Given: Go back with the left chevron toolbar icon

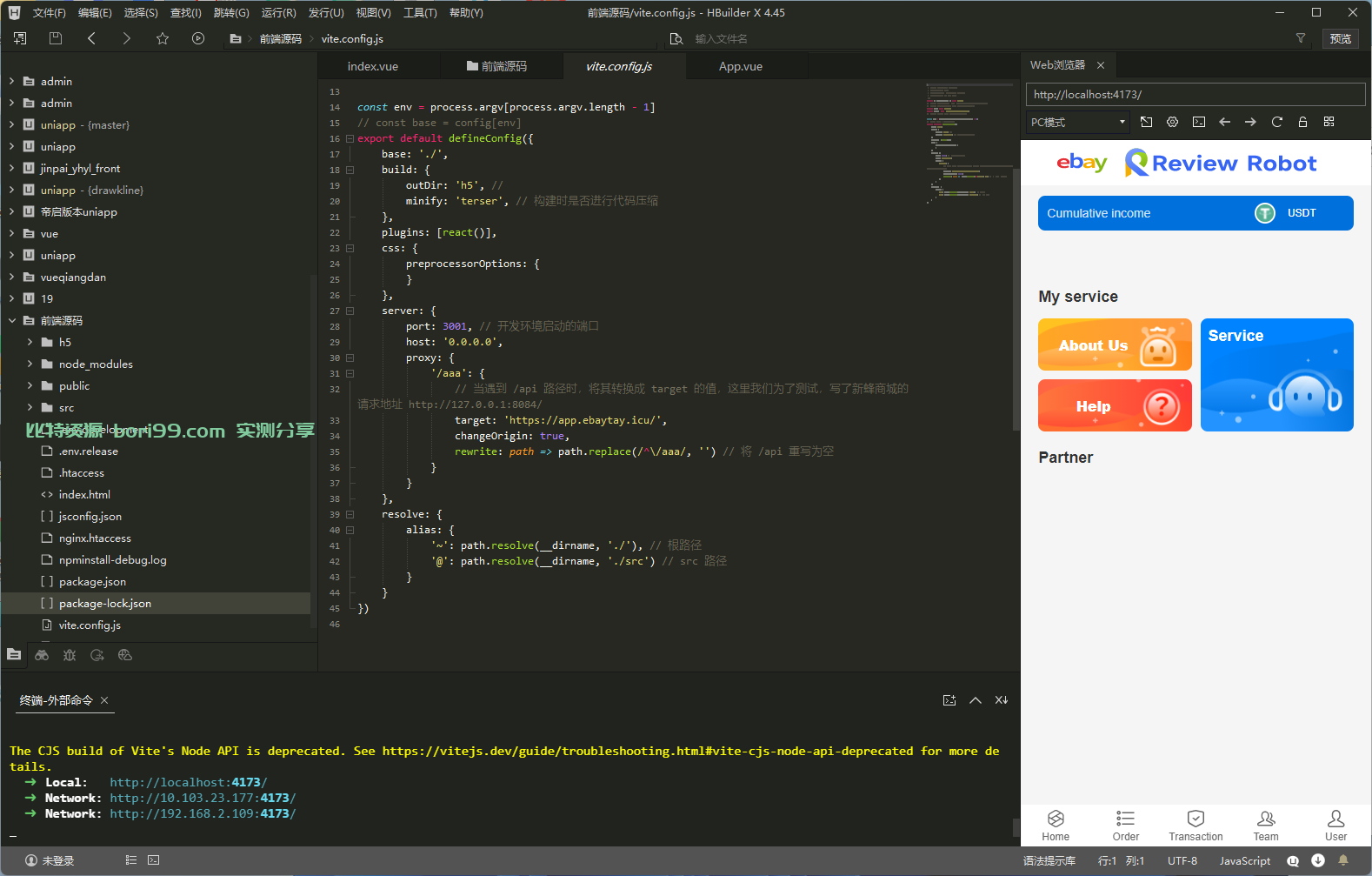Looking at the screenshot, I should coord(91,38).
